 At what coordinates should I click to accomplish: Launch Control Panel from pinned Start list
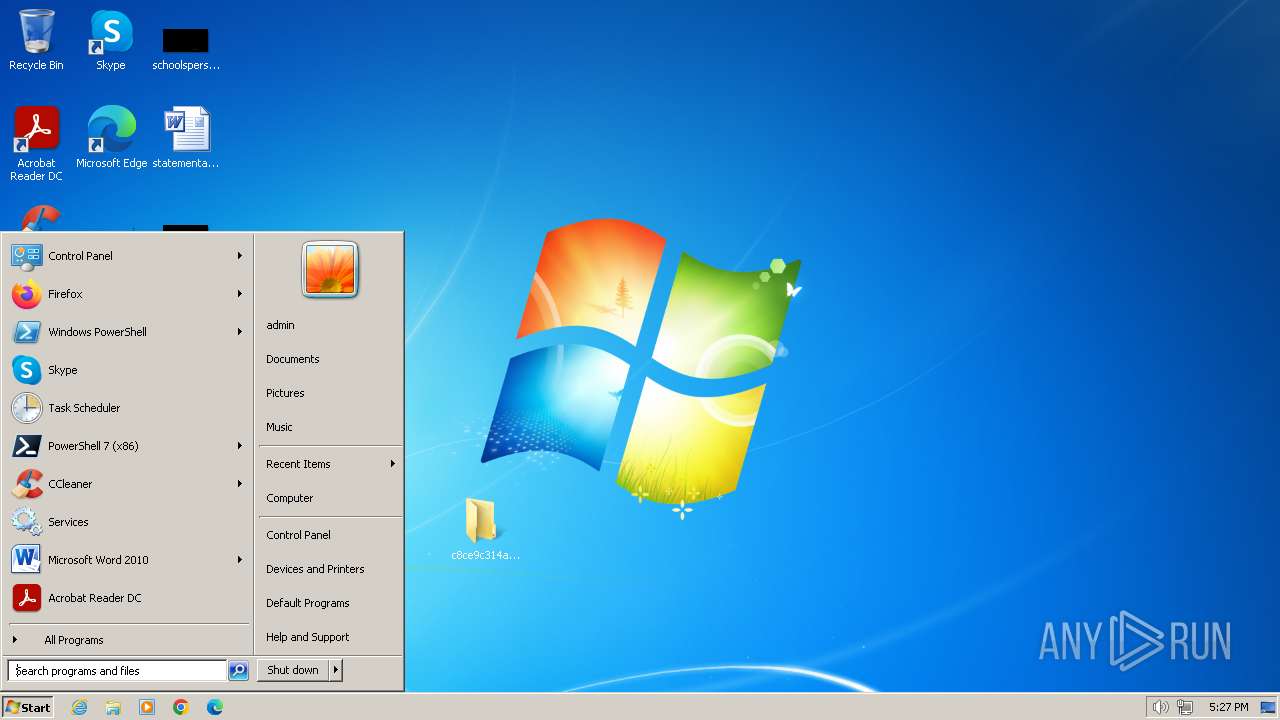(x=127, y=256)
